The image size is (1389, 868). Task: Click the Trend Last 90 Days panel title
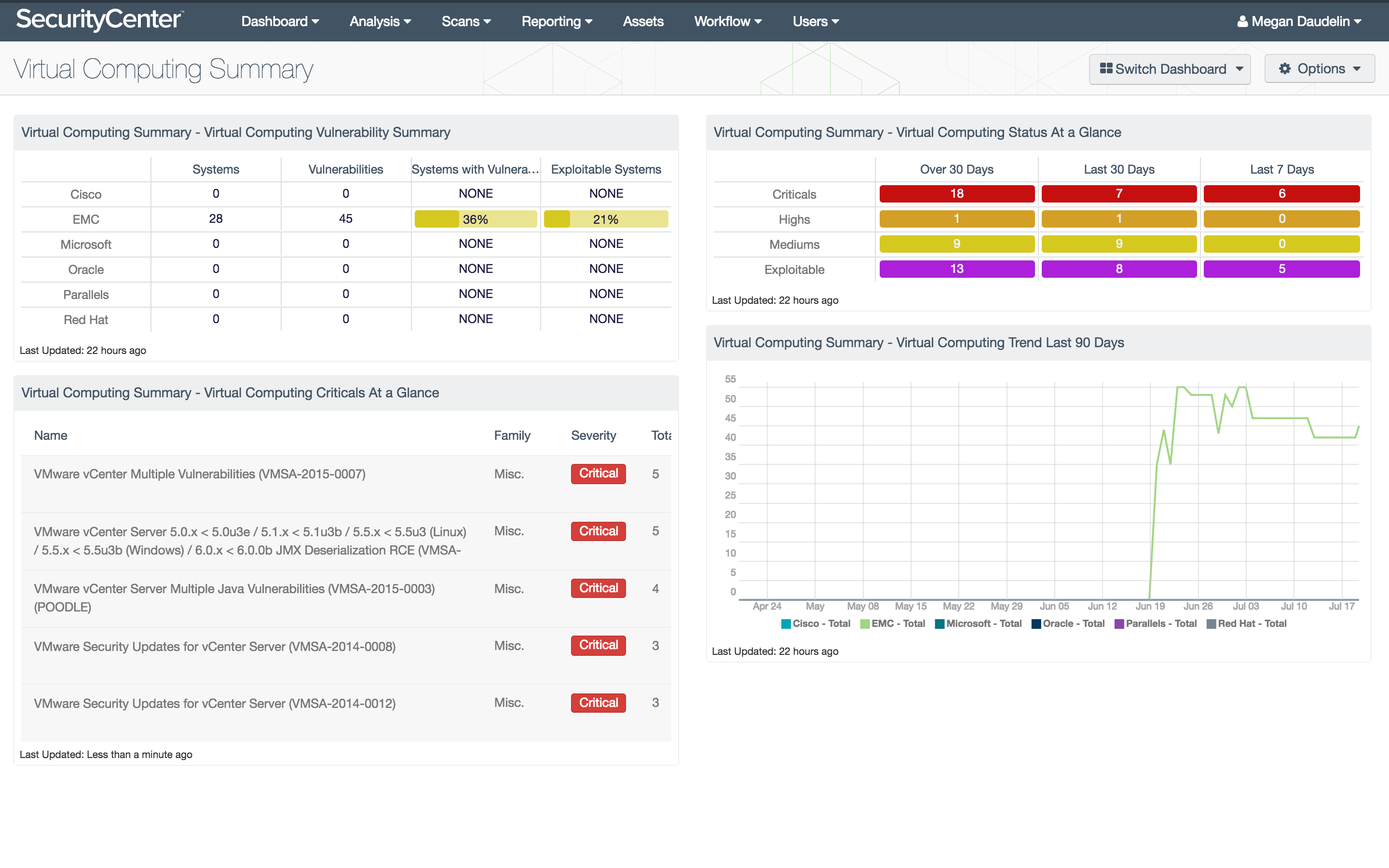pyautogui.click(x=918, y=343)
